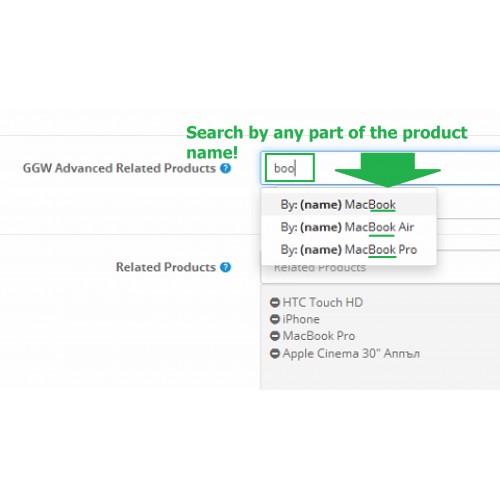Select the HTC Touch HD product name text

click(323, 303)
